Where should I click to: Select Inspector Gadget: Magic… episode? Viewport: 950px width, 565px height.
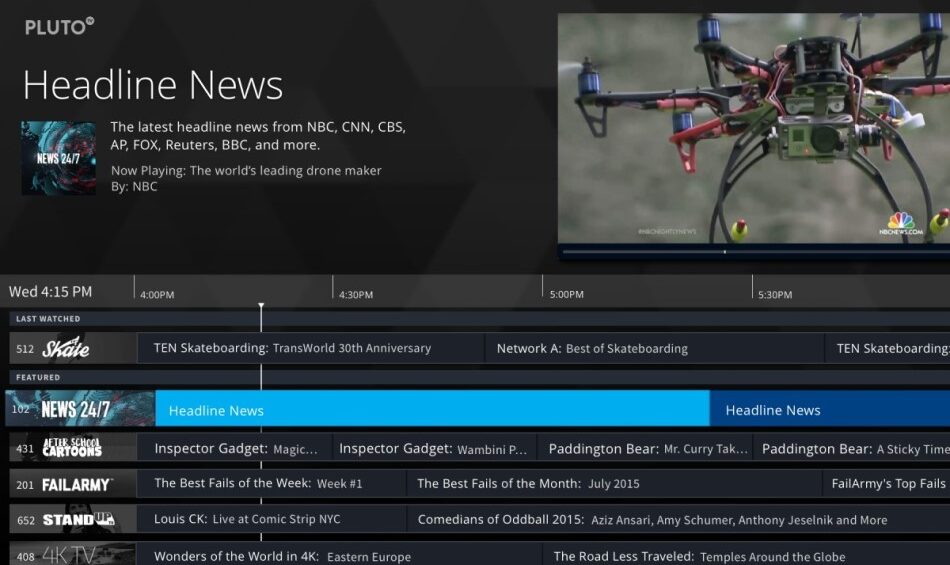235,448
